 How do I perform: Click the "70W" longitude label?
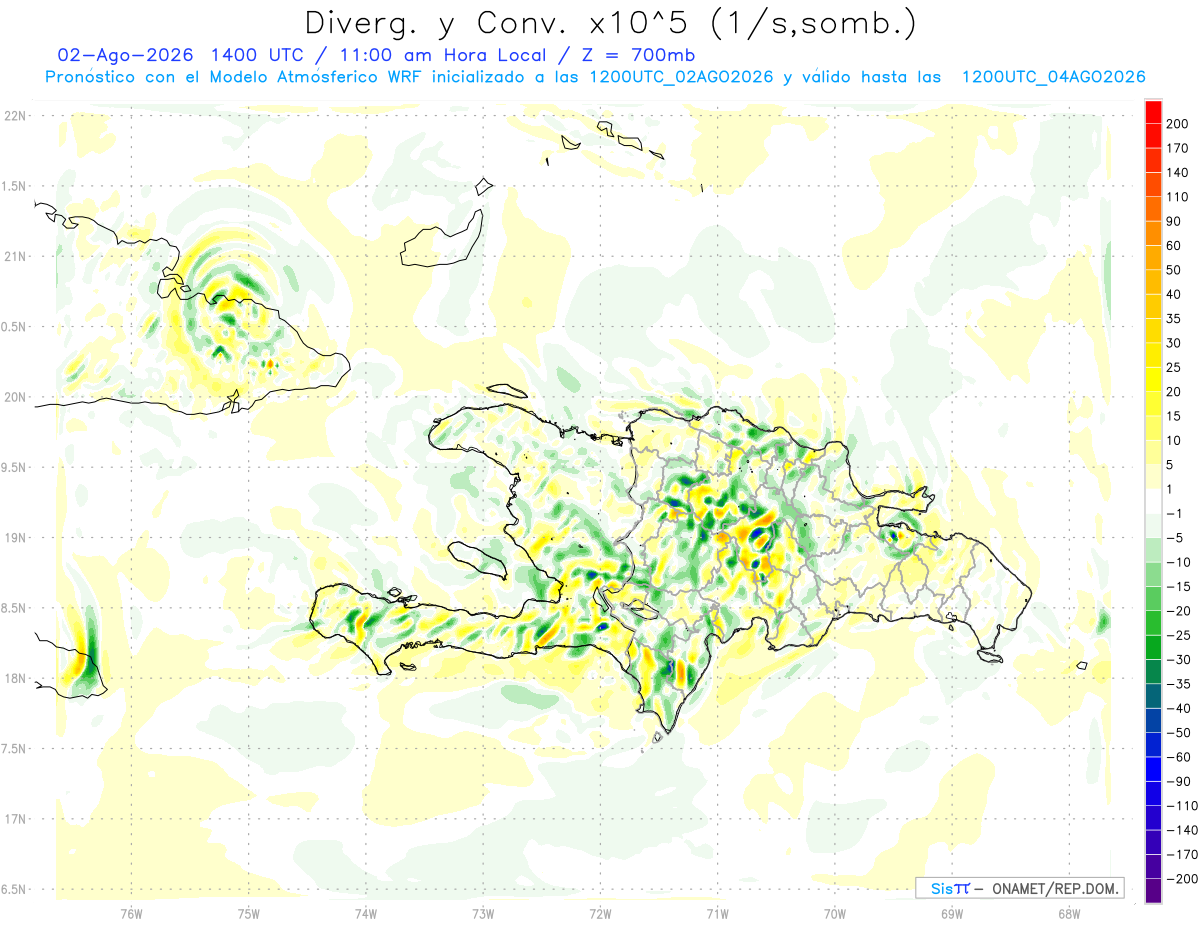[835, 914]
